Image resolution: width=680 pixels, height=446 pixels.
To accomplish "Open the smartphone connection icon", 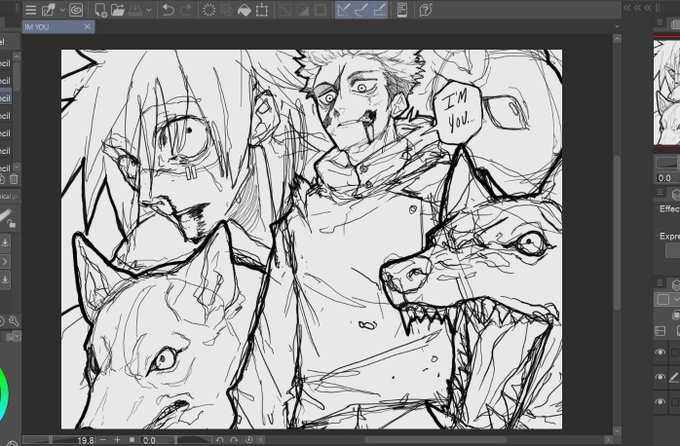I will pyautogui.click(x=402, y=10).
